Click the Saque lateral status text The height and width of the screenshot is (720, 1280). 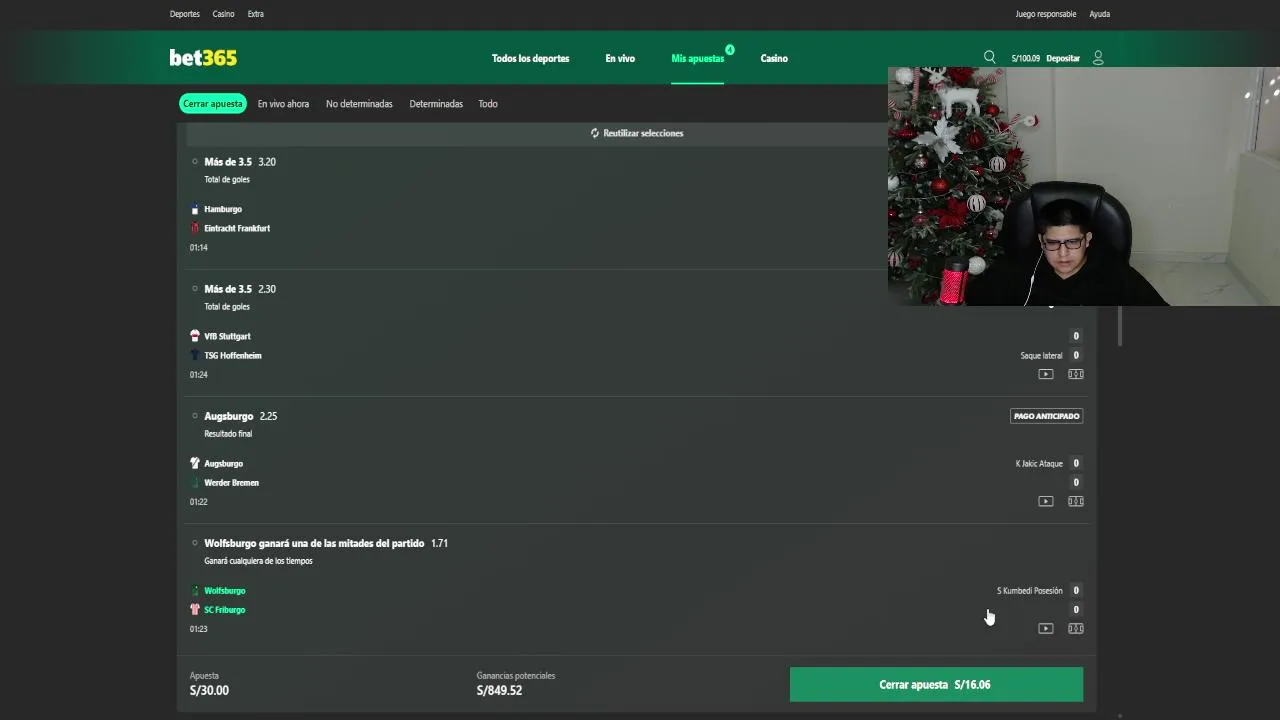pyautogui.click(x=1041, y=355)
